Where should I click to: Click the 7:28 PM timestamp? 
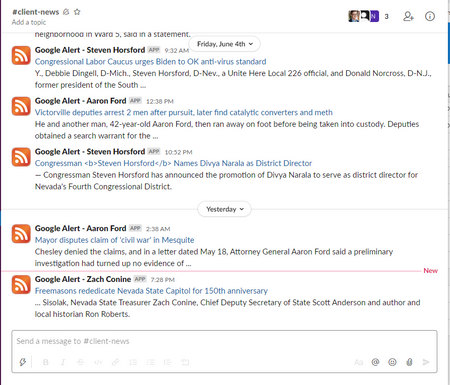click(x=163, y=280)
